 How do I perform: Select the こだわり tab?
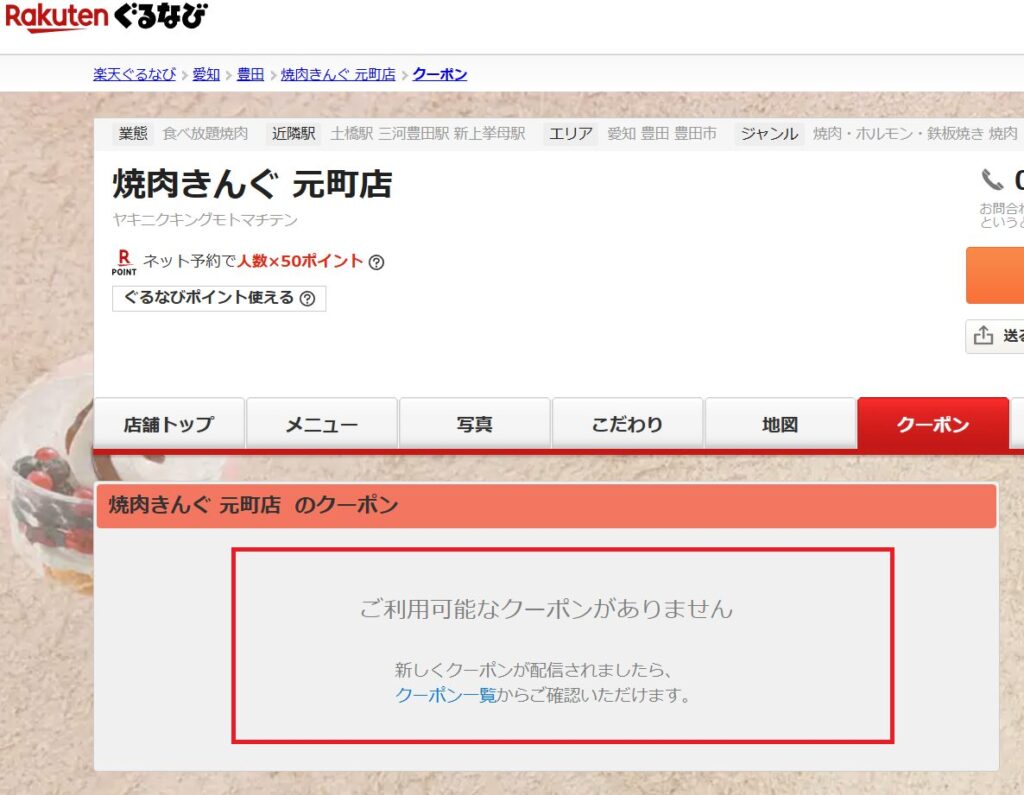(627, 424)
